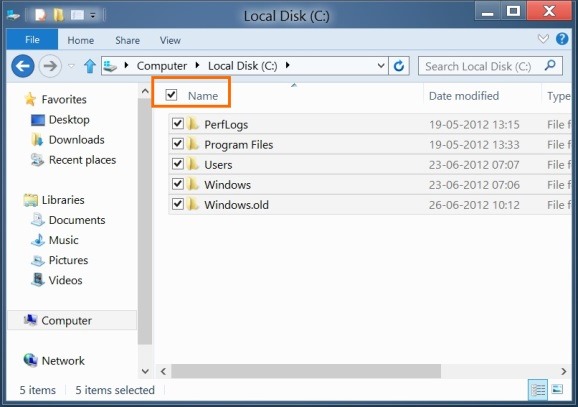The height and width of the screenshot is (407, 578).
Task: Go up one folder level
Action: [90, 66]
